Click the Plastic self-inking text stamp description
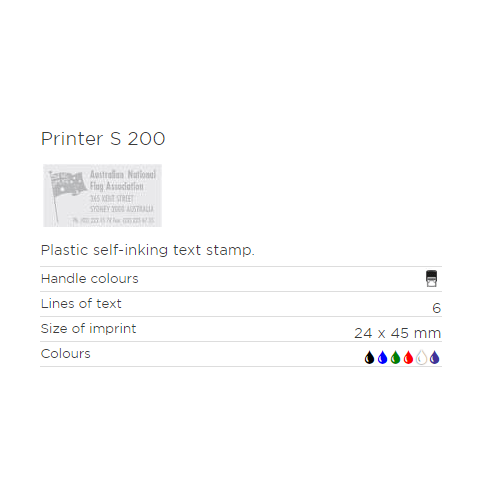This screenshot has width=500, height=498. pyautogui.click(x=148, y=250)
